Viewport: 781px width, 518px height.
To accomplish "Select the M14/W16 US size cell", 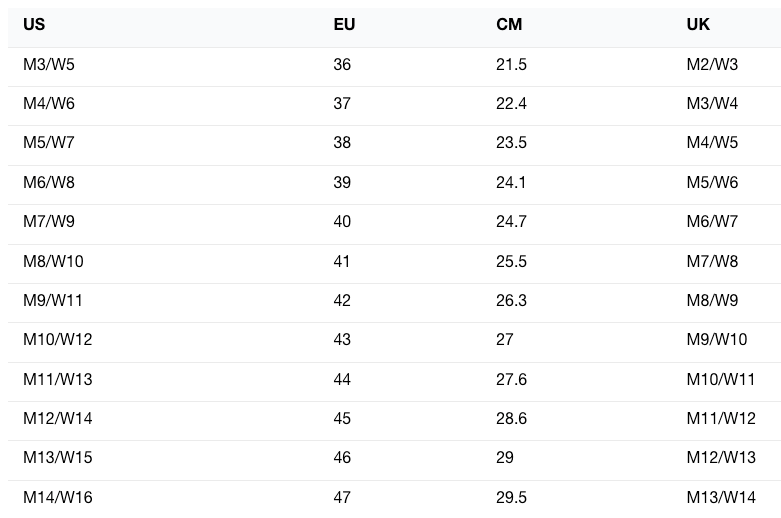I will pos(57,497).
